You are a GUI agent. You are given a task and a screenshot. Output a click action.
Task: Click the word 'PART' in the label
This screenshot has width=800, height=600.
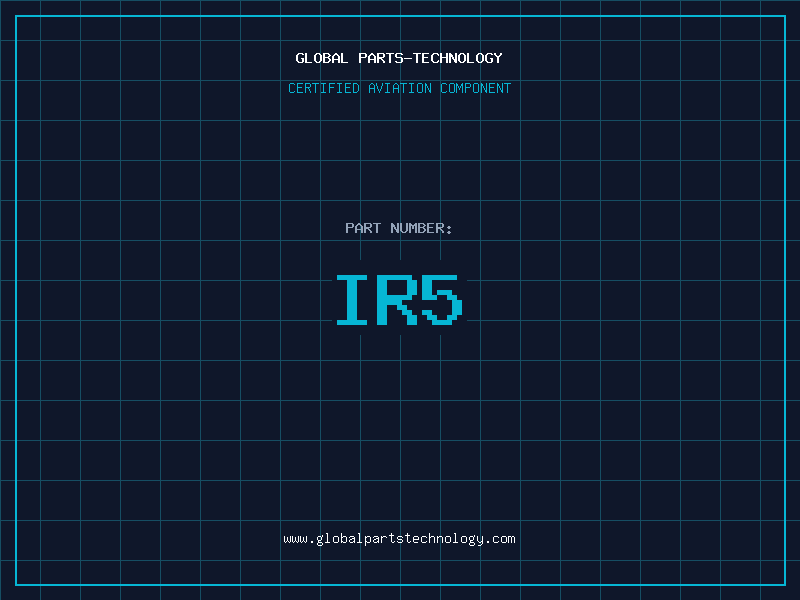point(363,228)
